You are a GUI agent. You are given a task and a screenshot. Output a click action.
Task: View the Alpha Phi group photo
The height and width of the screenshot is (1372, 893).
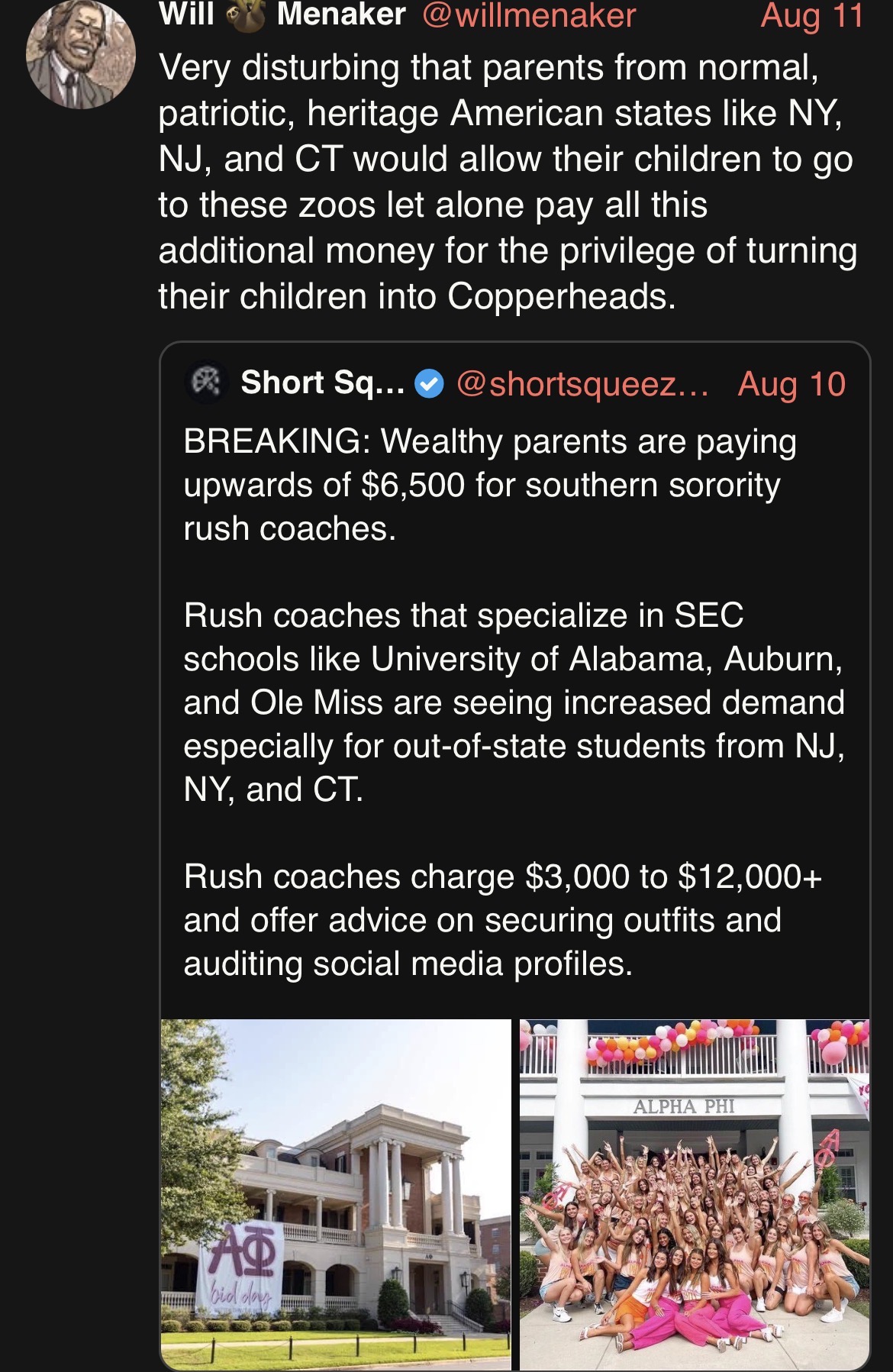coord(695,1194)
